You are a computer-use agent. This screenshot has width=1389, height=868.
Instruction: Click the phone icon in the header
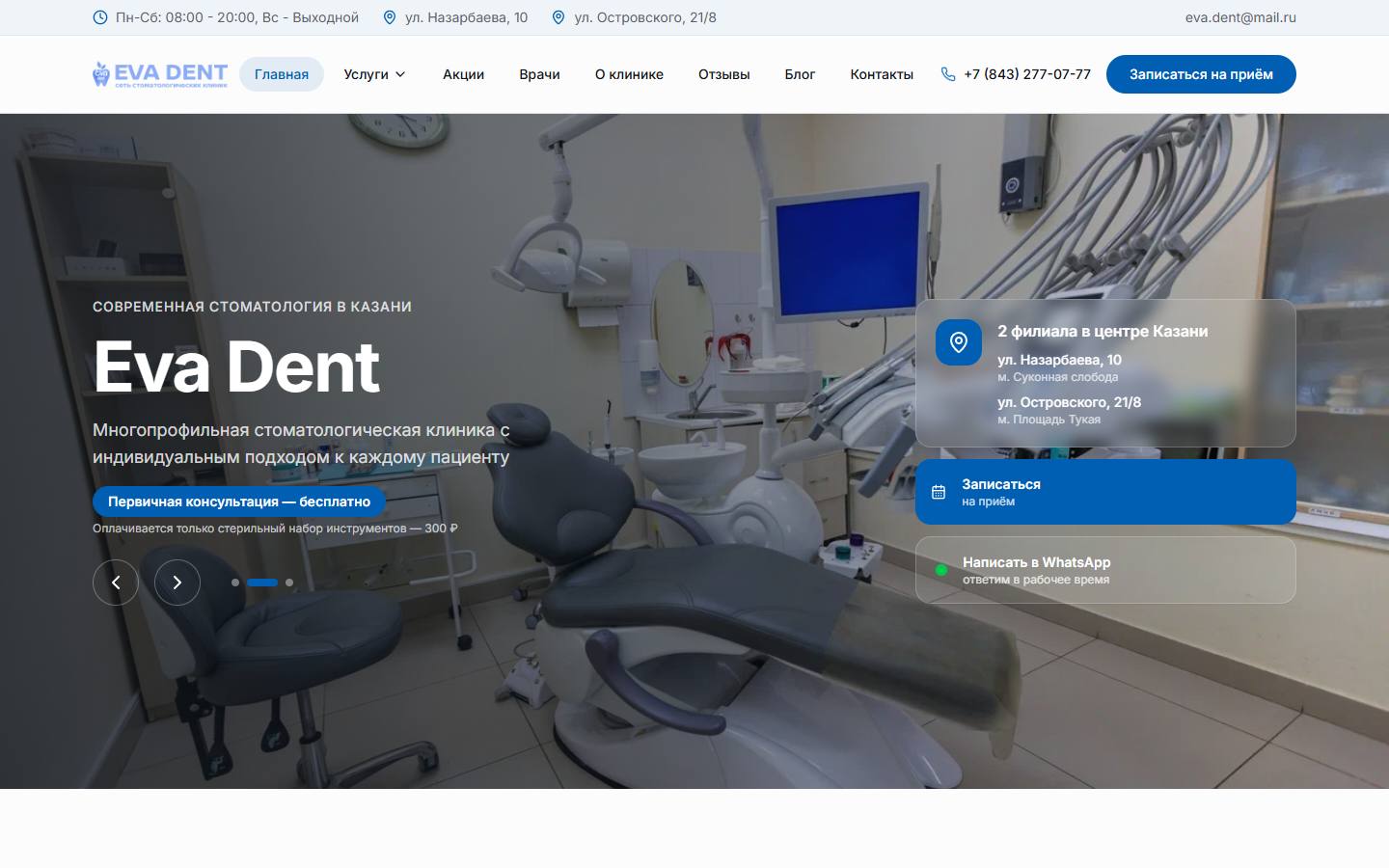948,74
